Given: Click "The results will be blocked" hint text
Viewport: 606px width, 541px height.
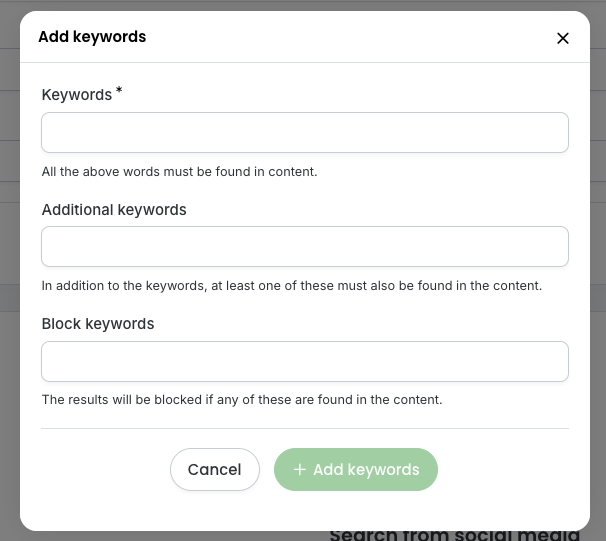Looking at the screenshot, I should (241, 400).
